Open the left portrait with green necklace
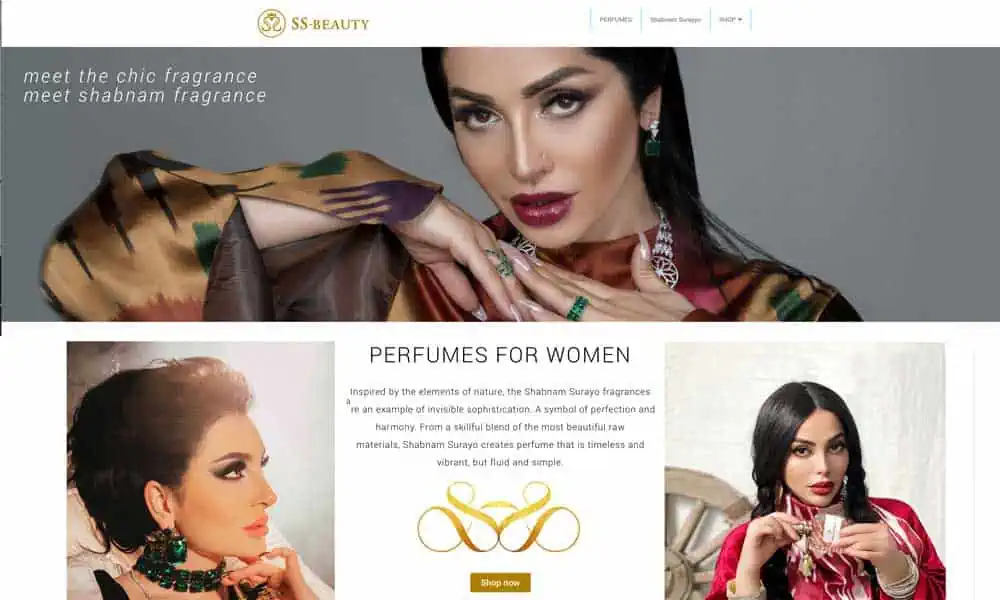This screenshot has width=1000, height=600. 200,471
